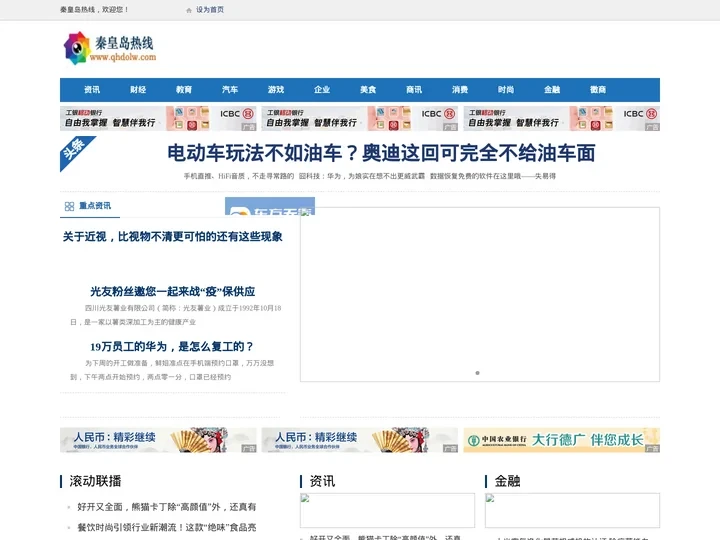The width and height of the screenshot is (720, 540).
Task: Open the 财经 navigation menu item
Action: pos(138,90)
